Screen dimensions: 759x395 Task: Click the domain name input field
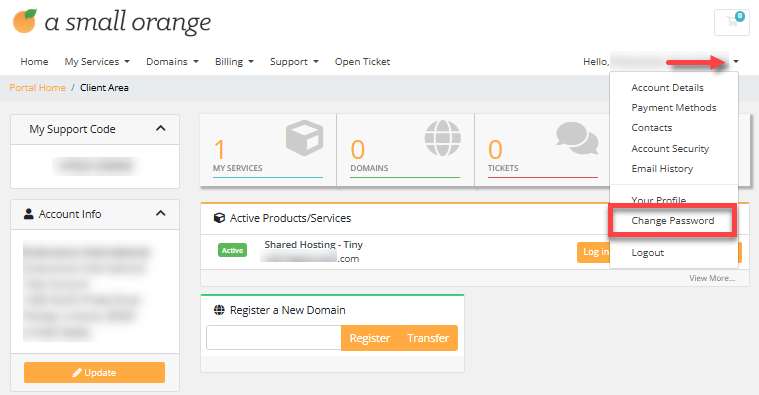274,337
